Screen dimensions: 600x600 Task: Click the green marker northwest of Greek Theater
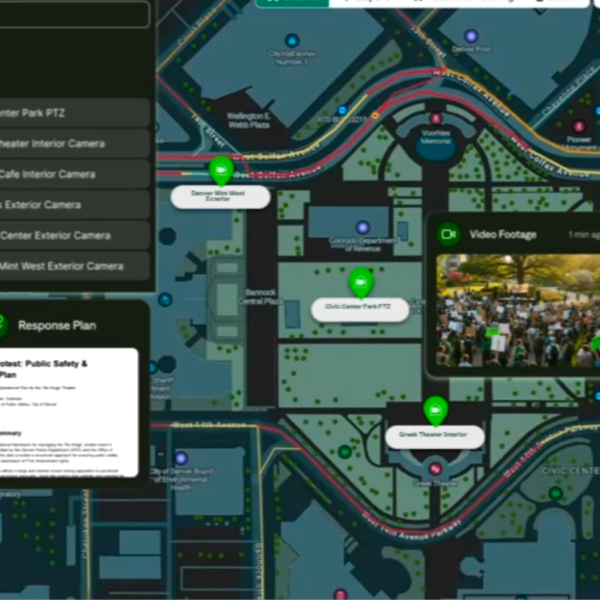[x=345, y=452]
